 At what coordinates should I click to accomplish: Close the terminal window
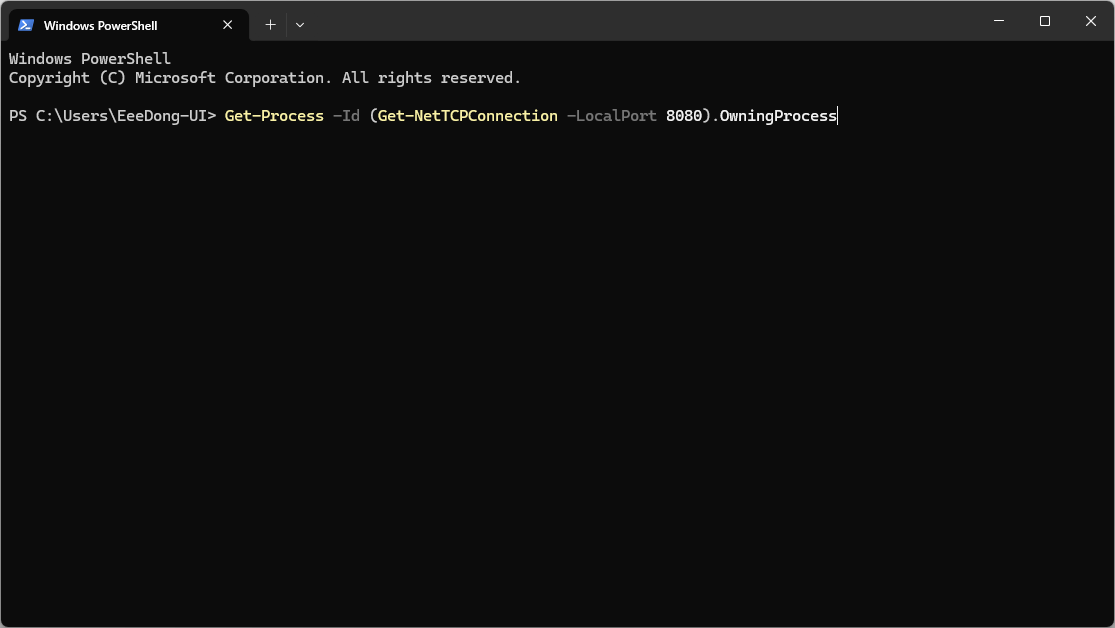coord(1091,21)
